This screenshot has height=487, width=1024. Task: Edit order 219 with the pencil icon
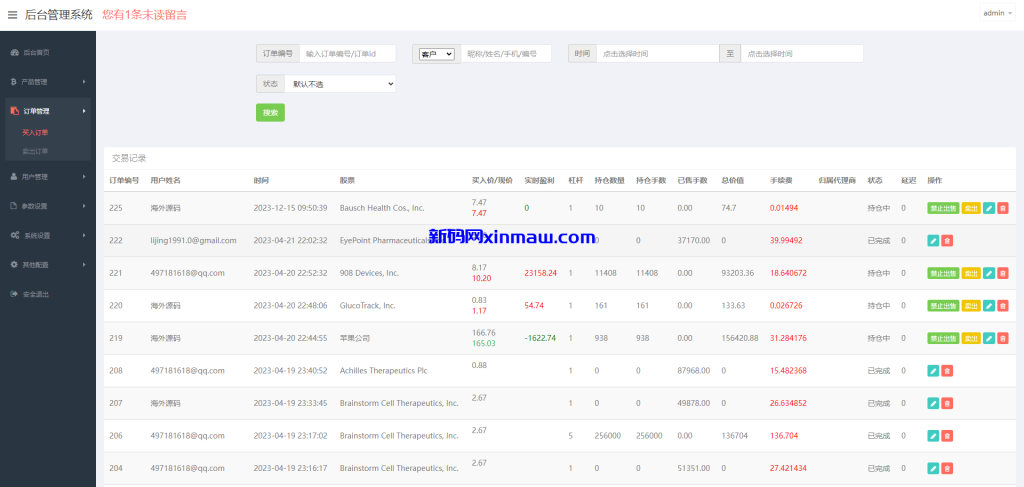pyautogui.click(x=989, y=338)
